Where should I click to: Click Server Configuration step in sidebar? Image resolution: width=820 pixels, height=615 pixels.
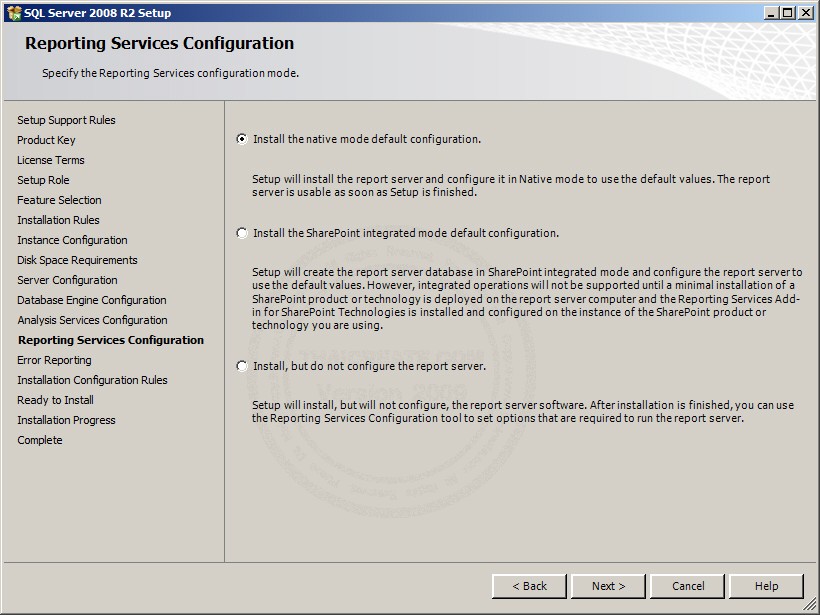coord(67,280)
